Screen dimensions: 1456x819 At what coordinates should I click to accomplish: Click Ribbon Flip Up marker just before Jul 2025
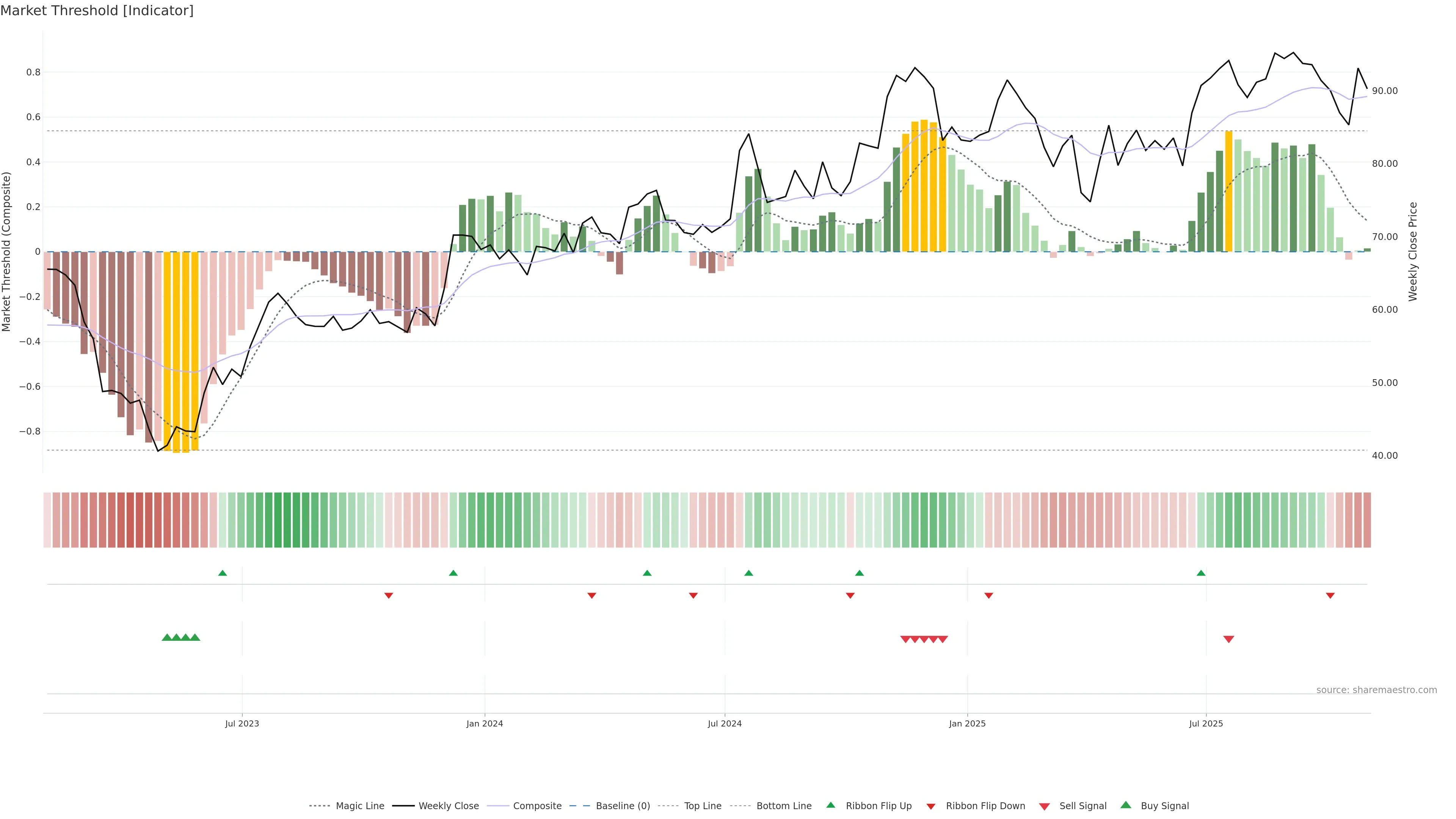[x=1200, y=573]
